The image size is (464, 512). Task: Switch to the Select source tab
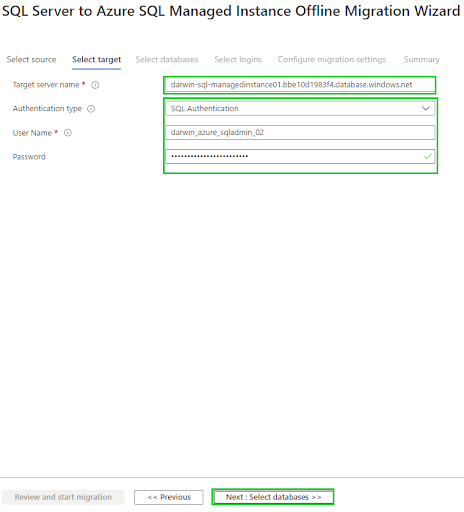point(31,60)
